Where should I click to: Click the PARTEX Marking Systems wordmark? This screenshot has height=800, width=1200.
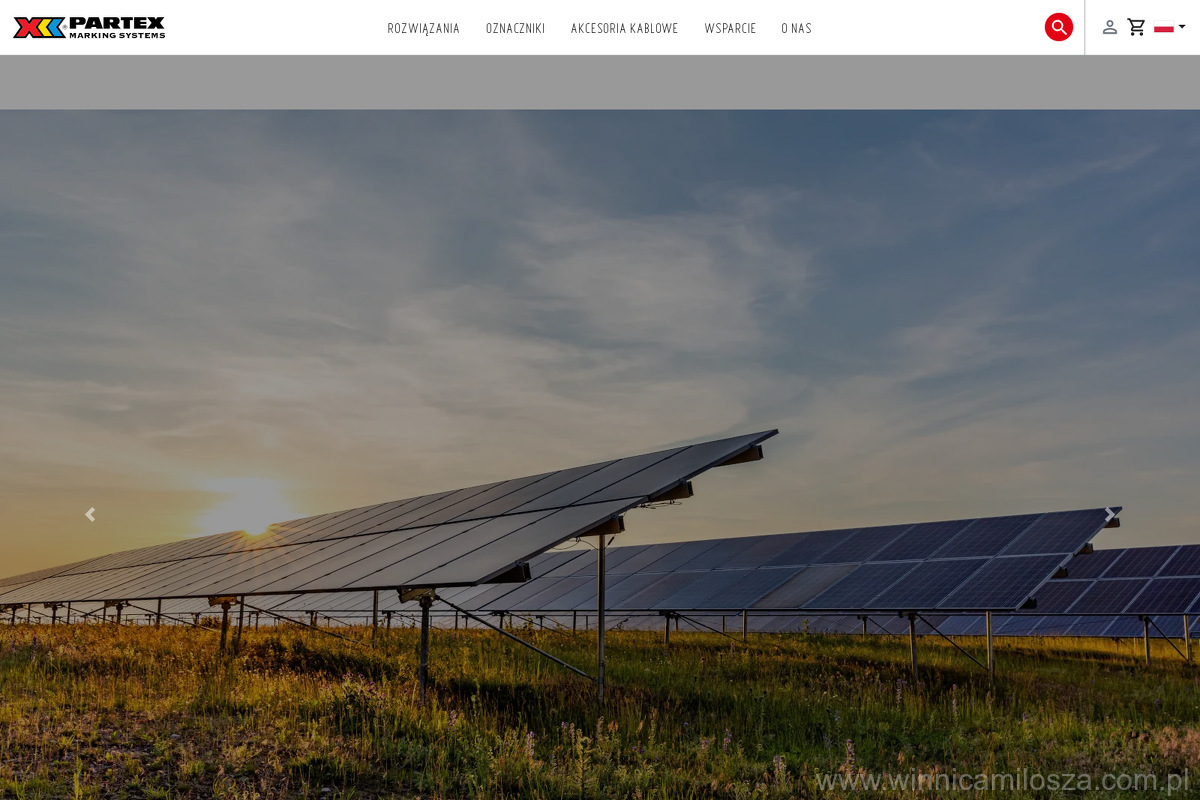click(x=117, y=27)
